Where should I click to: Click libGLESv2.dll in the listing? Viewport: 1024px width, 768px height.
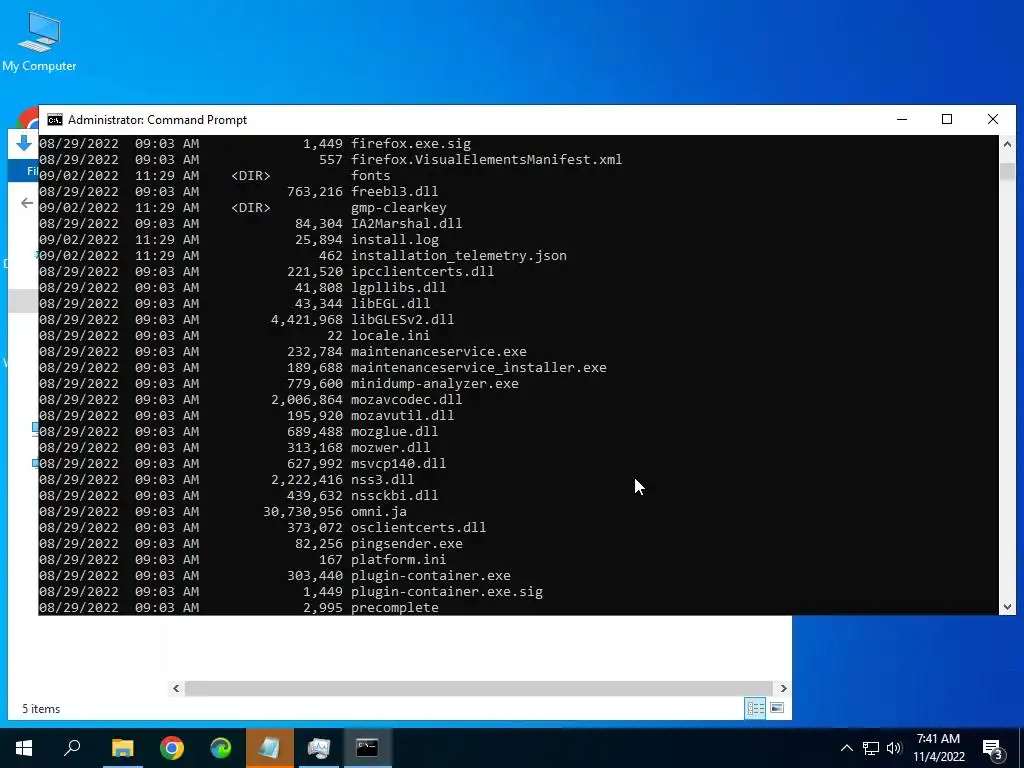[402, 319]
